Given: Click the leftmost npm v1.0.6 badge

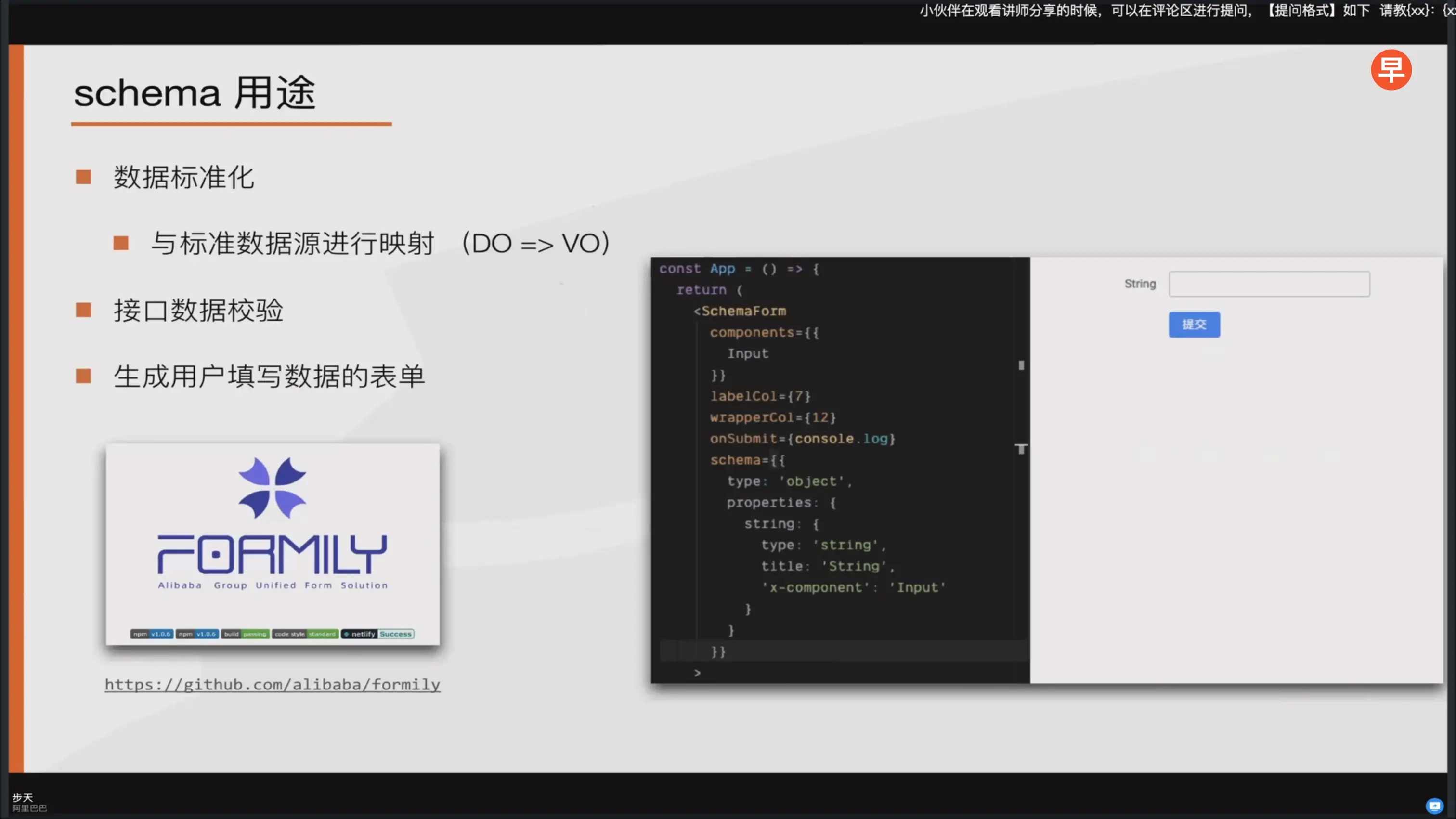Looking at the screenshot, I should tap(152, 634).
